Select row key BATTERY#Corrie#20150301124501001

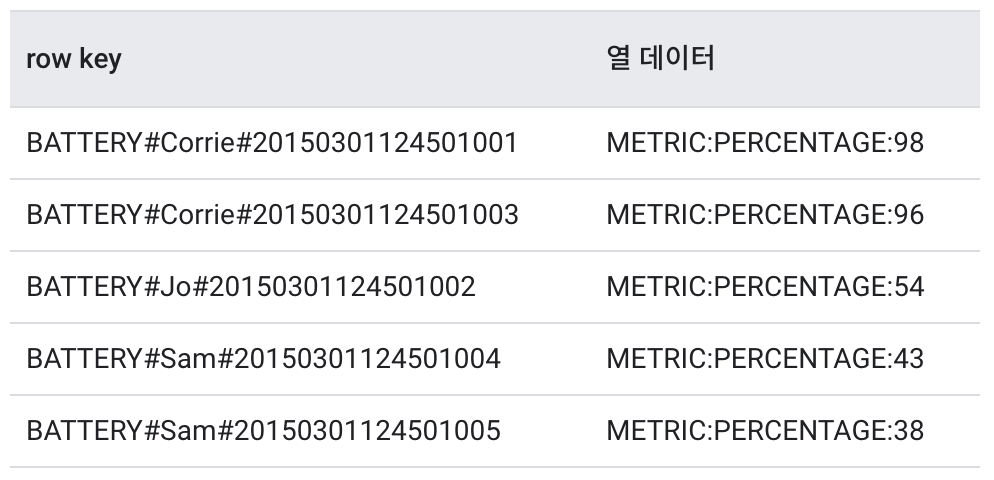(272, 143)
